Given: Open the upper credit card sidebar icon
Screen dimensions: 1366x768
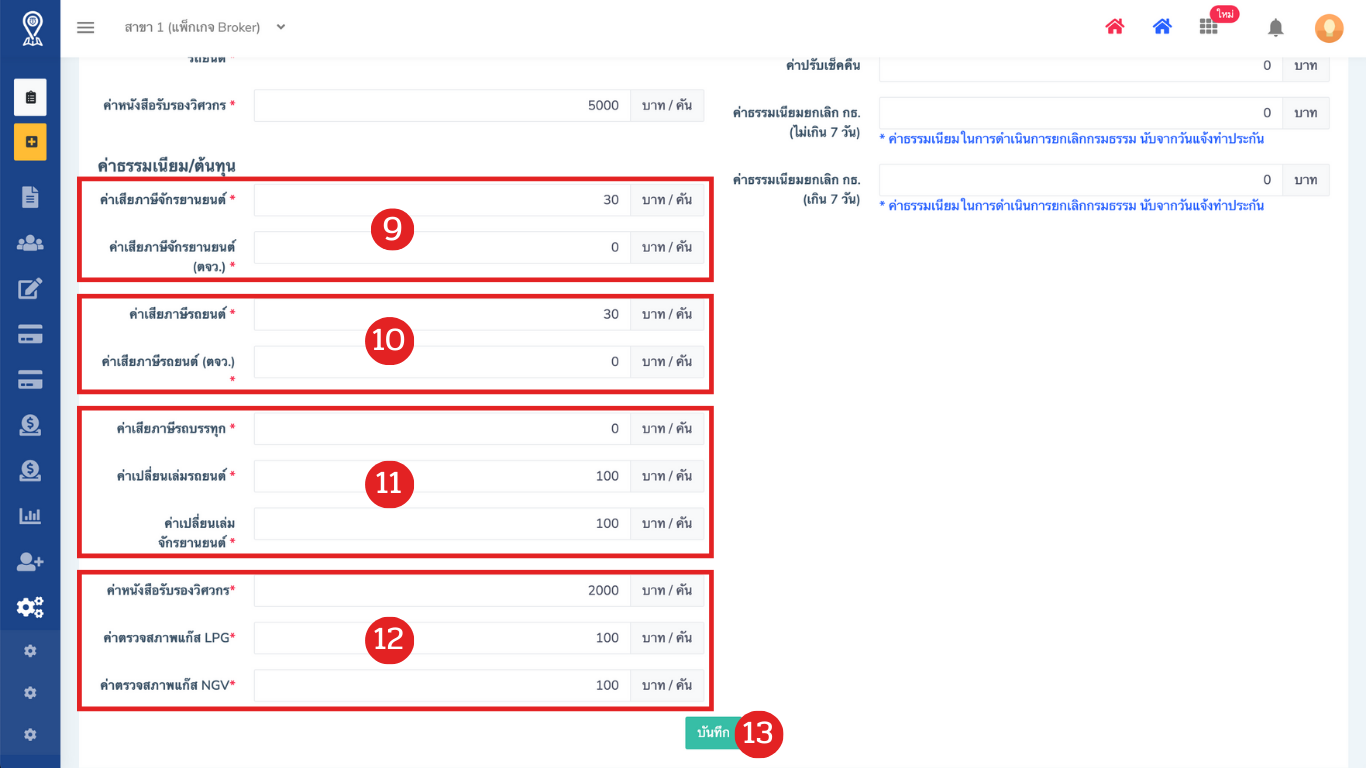Looking at the screenshot, I should (30, 335).
